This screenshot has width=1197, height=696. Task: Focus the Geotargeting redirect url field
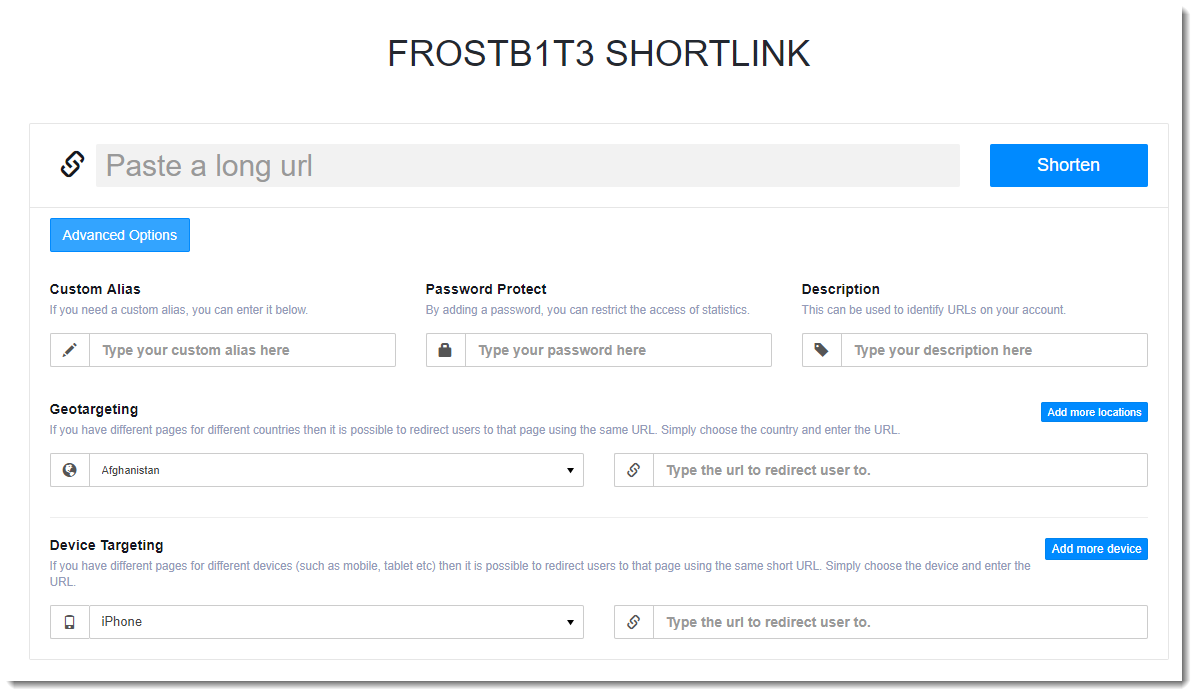[900, 470]
